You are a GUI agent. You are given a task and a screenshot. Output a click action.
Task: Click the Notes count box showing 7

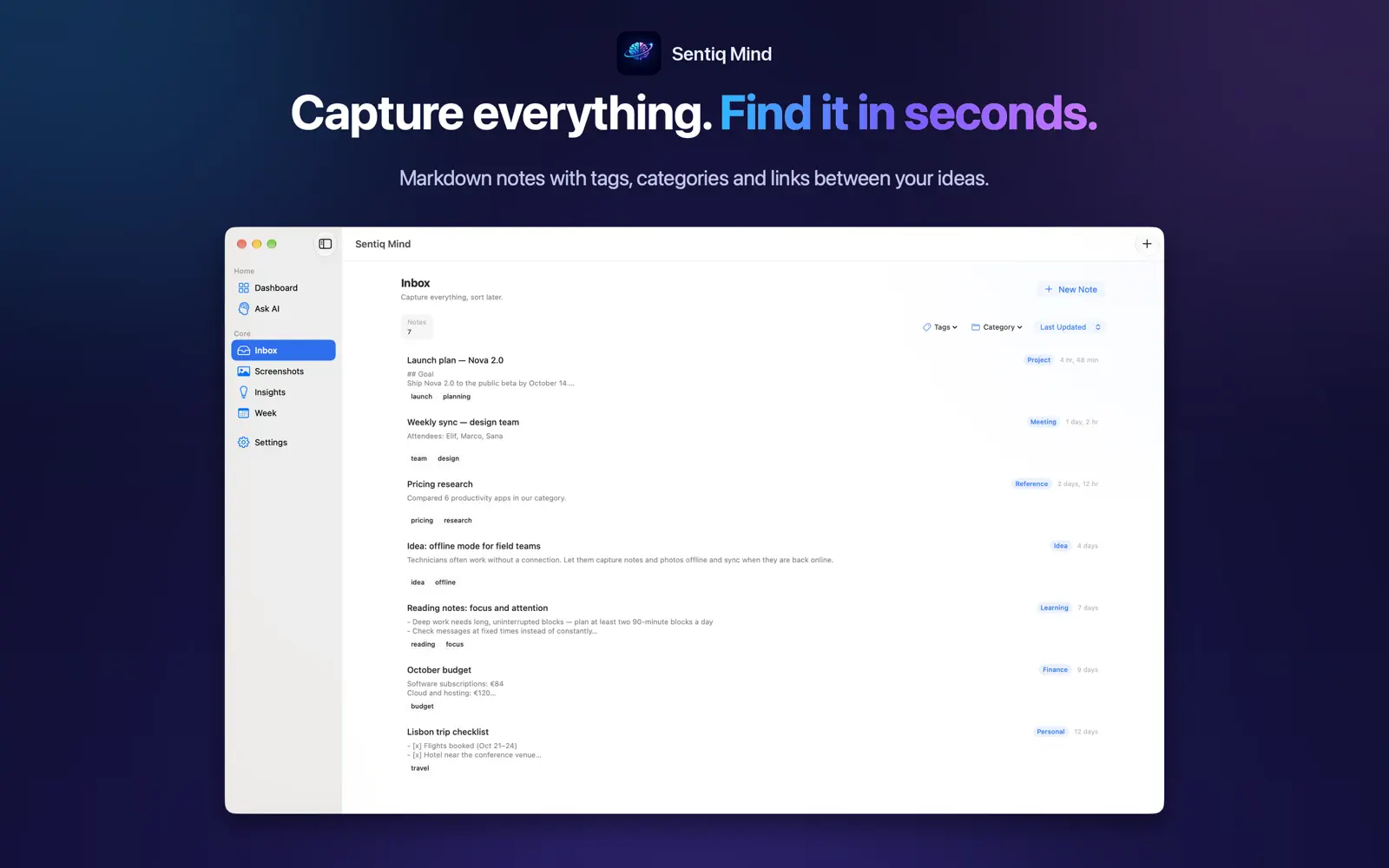coord(417,327)
